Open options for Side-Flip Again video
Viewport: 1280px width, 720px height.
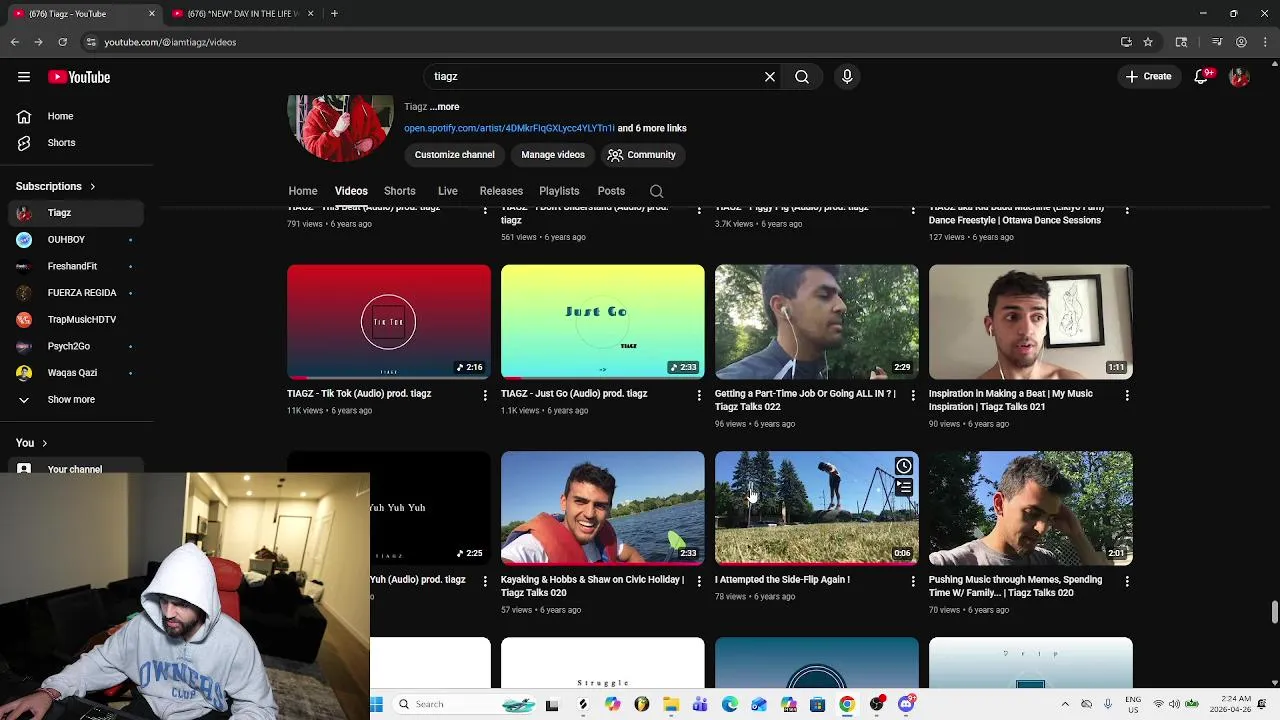point(913,581)
